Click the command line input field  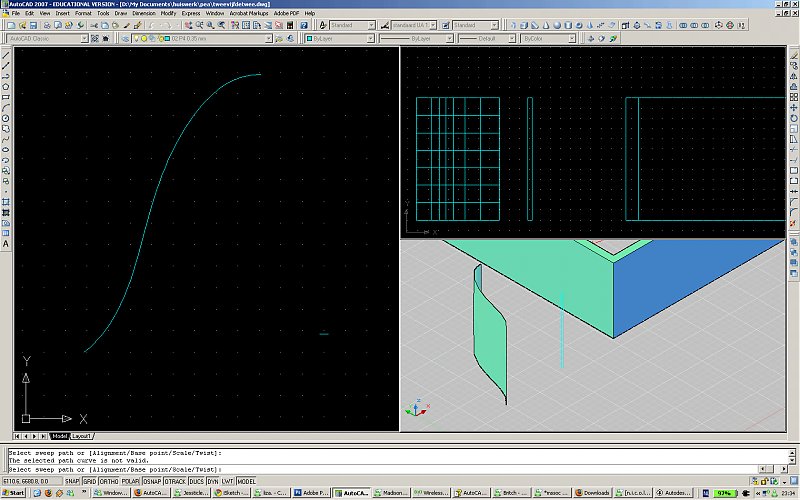[x=383, y=469]
